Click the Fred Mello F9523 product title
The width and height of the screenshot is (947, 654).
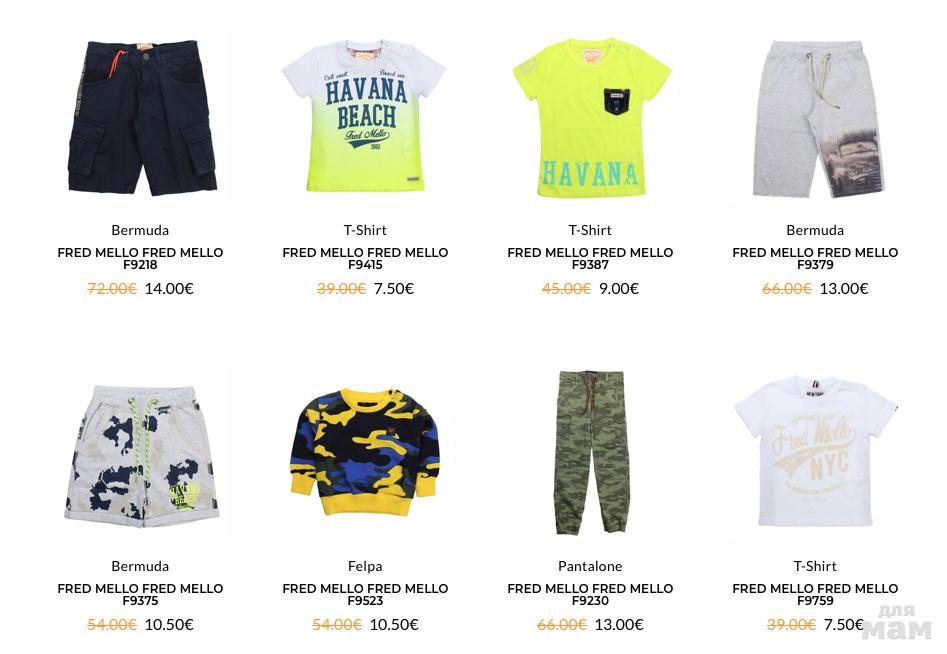pyautogui.click(x=365, y=594)
